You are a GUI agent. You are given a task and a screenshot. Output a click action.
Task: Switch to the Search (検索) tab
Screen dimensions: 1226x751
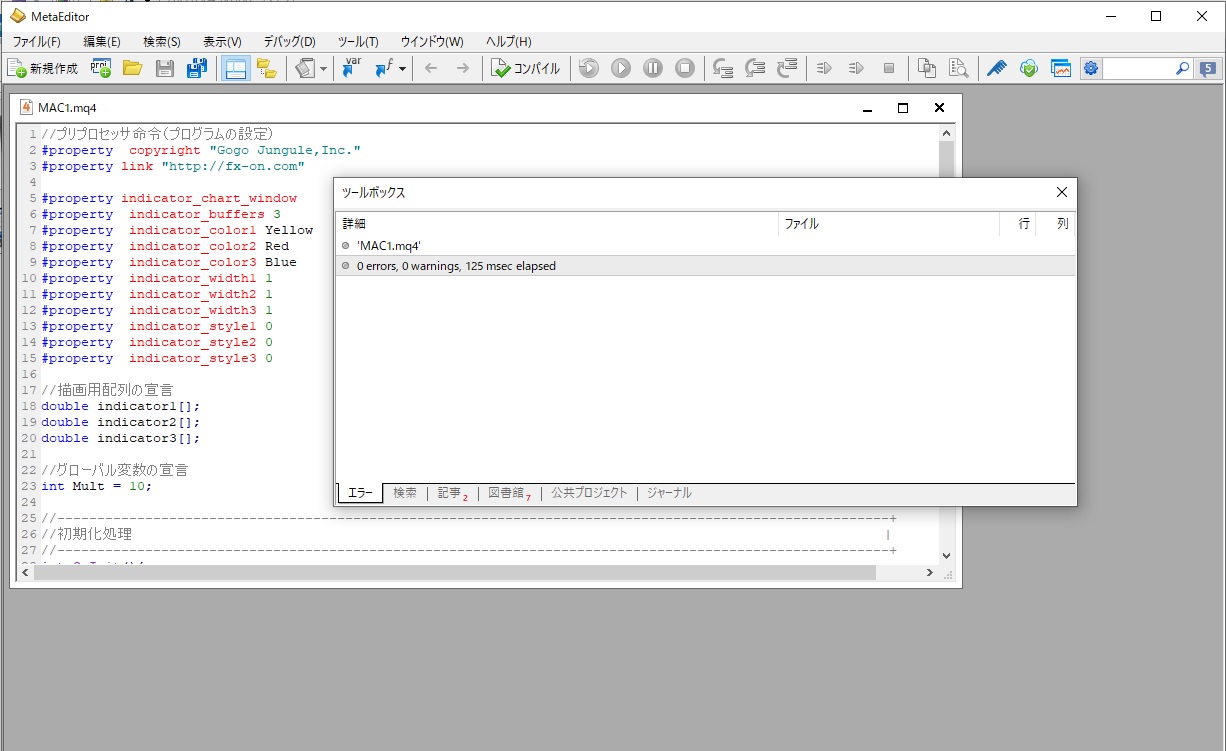click(405, 493)
